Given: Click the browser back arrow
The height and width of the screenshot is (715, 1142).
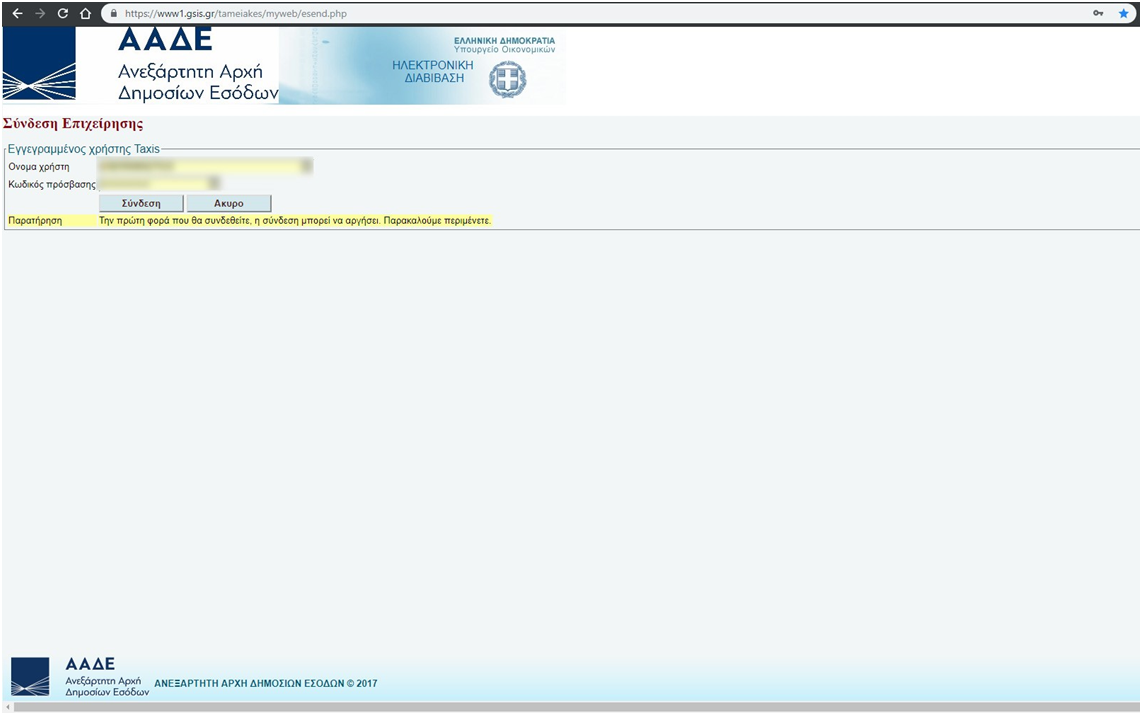Looking at the screenshot, I should (x=17, y=14).
